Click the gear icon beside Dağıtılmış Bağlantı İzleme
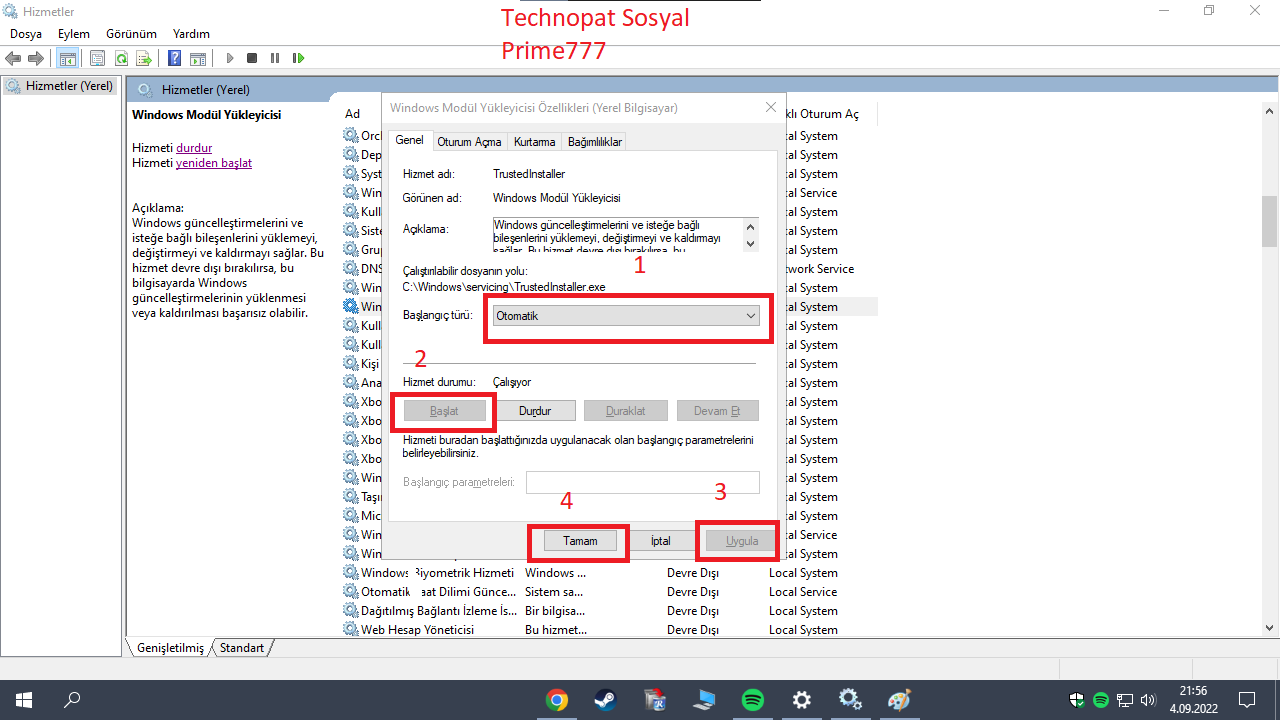 [x=351, y=611]
